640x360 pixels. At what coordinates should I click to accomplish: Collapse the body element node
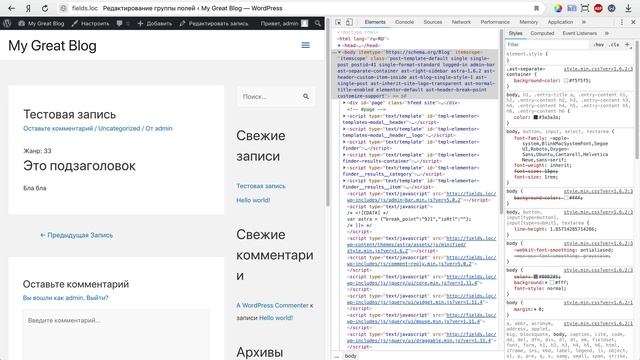point(339,52)
